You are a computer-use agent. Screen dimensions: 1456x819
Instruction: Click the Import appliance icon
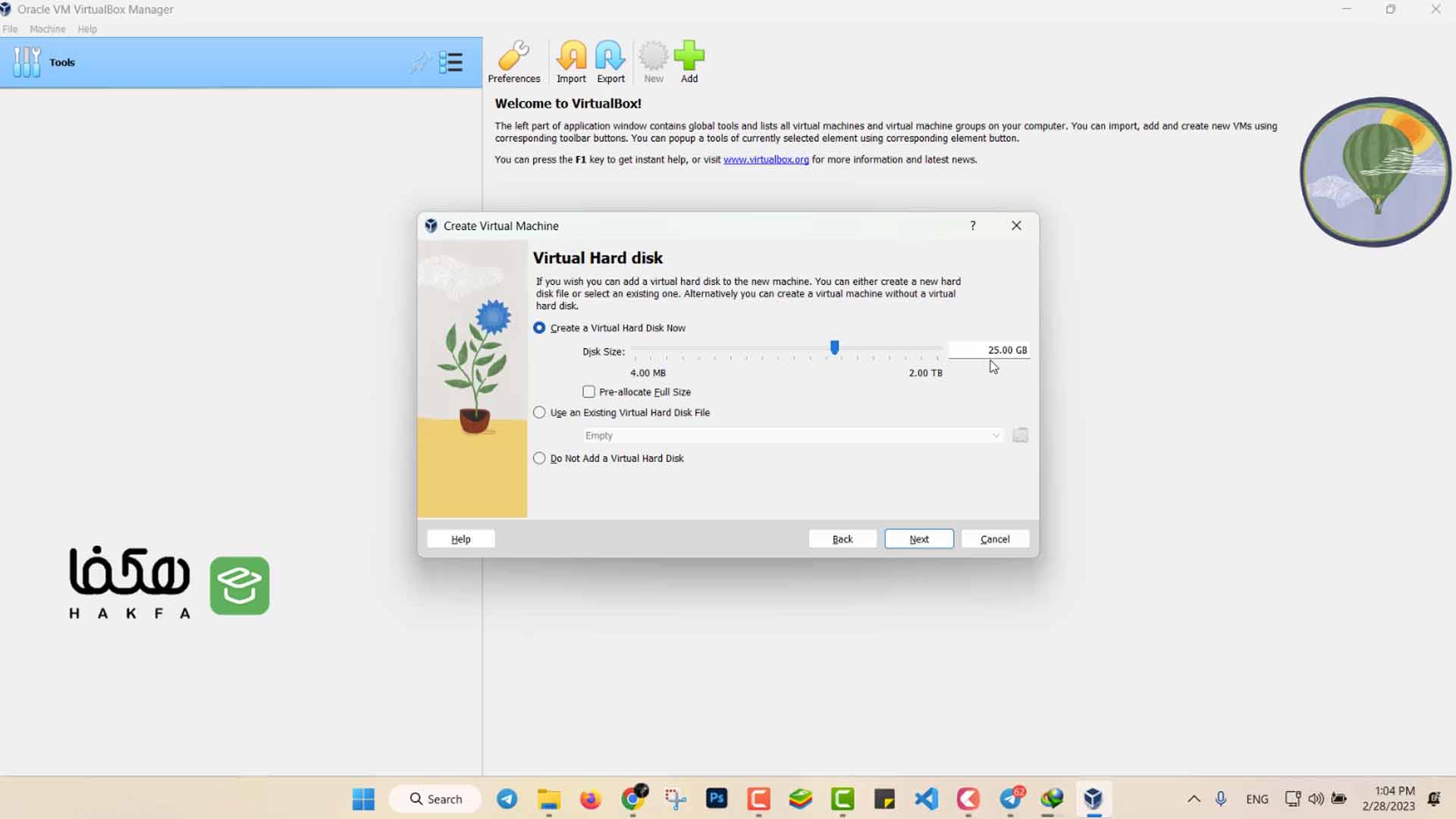tap(571, 61)
